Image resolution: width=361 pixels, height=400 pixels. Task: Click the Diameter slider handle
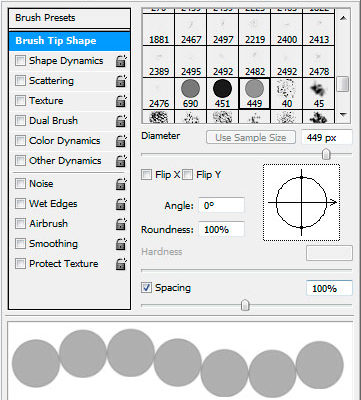tap(326, 154)
